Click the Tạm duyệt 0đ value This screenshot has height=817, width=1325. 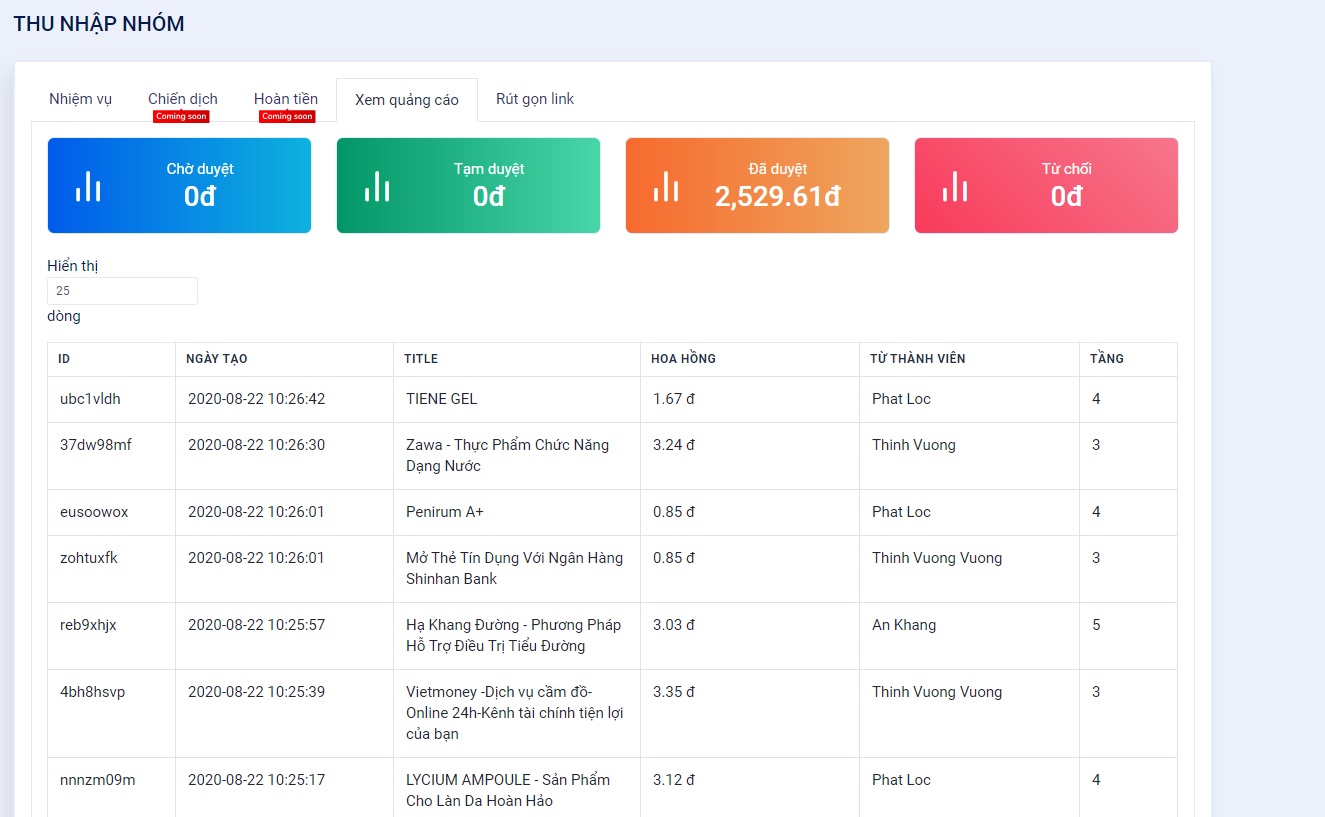(489, 196)
